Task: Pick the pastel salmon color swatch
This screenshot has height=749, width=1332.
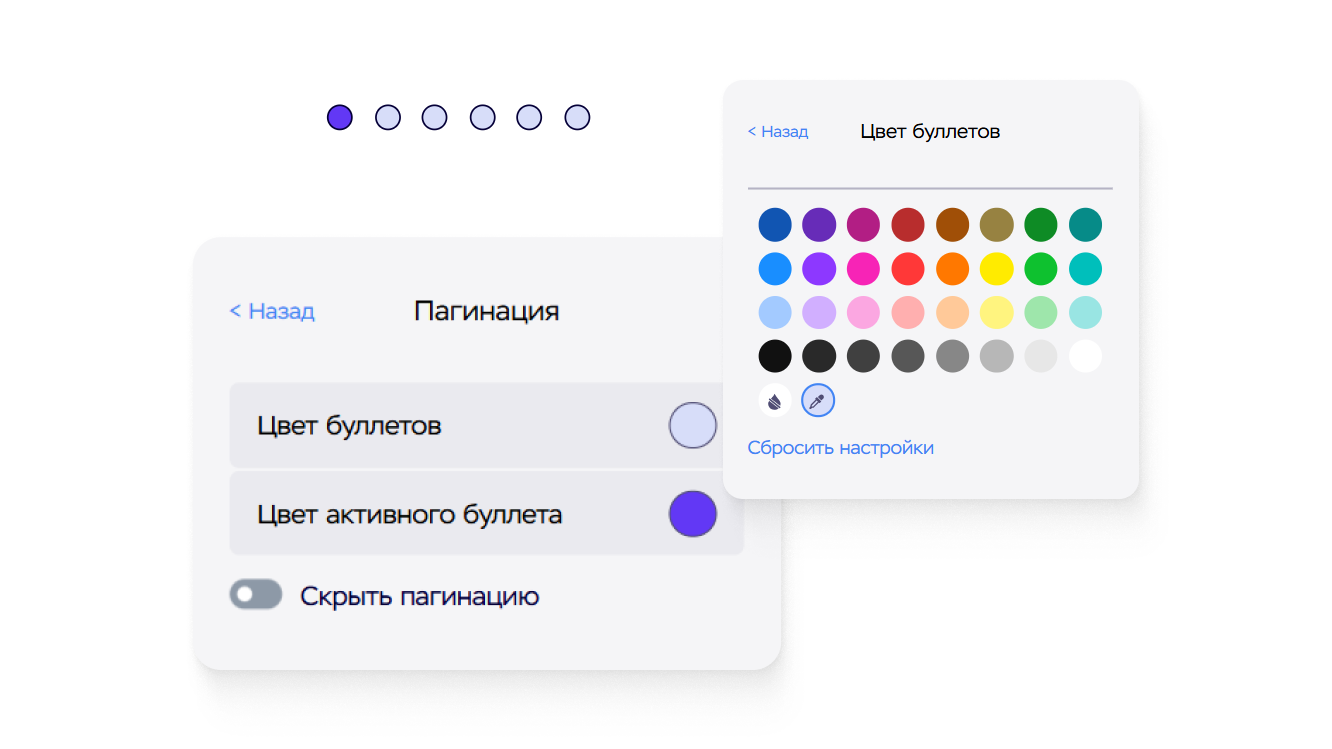Action: (908, 313)
